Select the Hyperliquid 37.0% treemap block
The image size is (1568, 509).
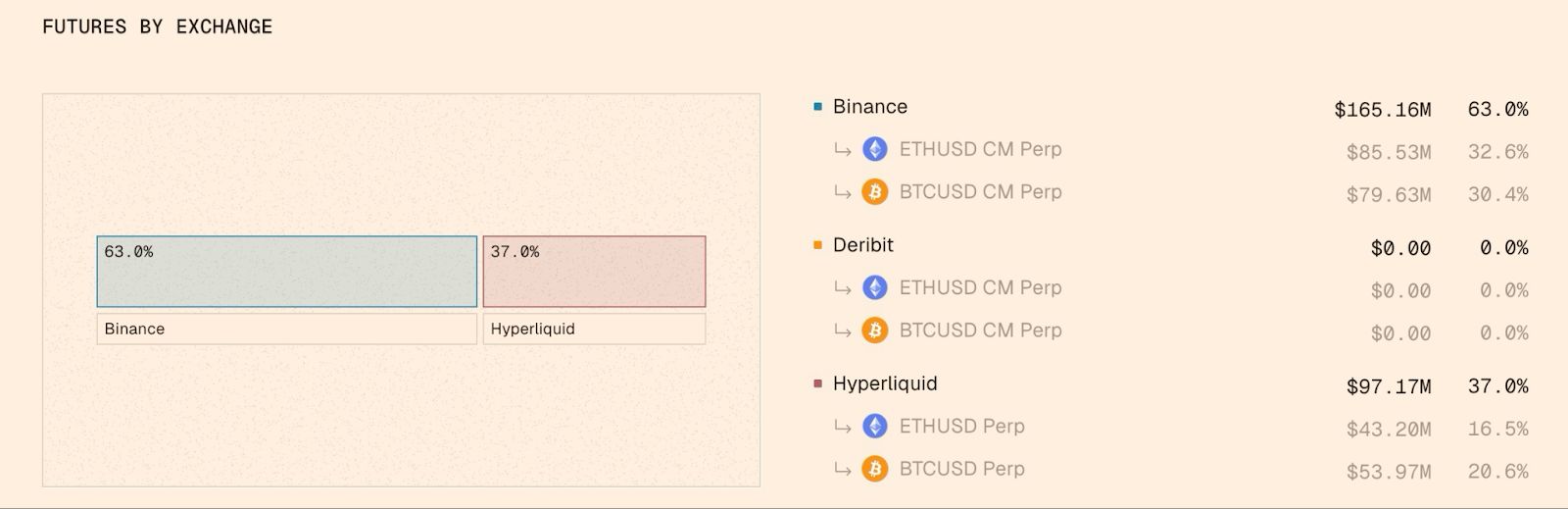(594, 272)
